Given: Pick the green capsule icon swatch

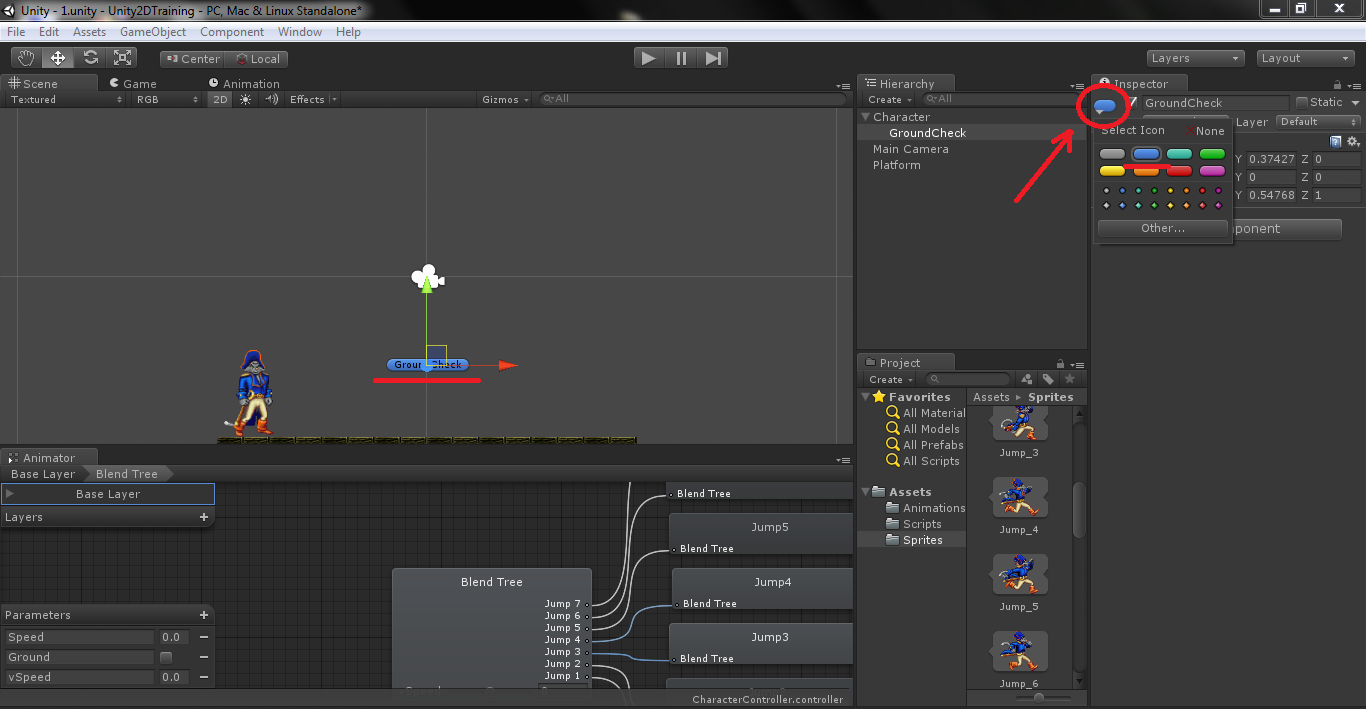Looking at the screenshot, I should pos(1212,154).
